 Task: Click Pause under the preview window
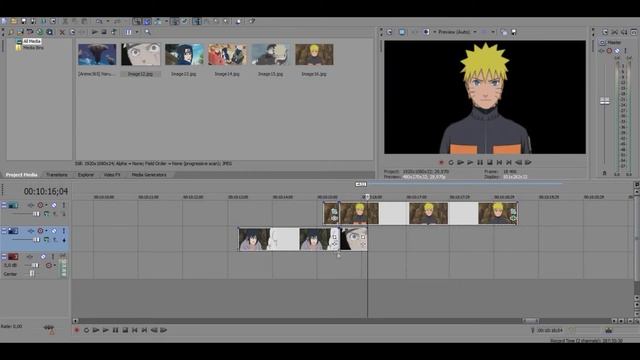[x=480, y=162]
